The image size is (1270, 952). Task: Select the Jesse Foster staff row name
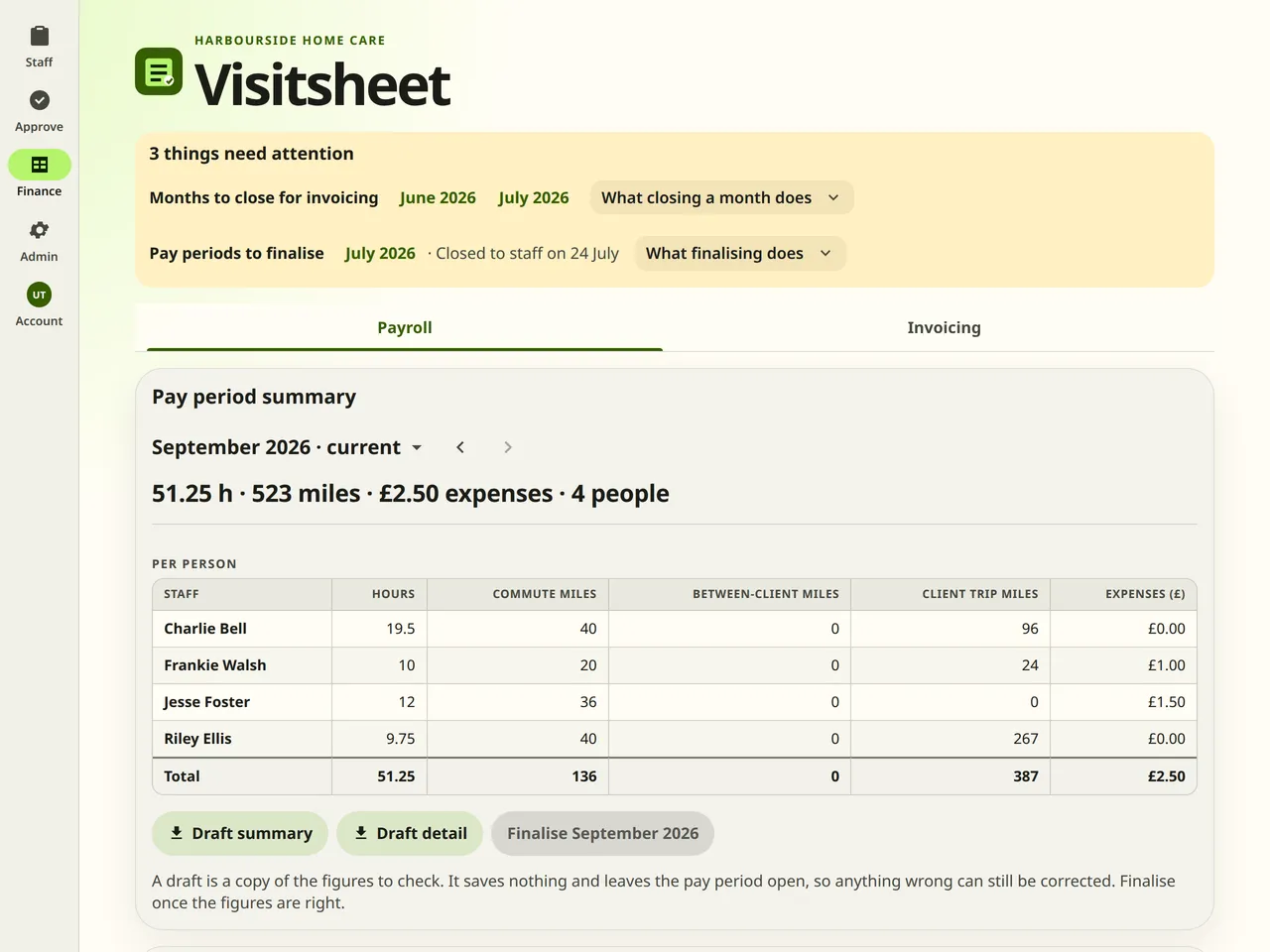pos(206,702)
